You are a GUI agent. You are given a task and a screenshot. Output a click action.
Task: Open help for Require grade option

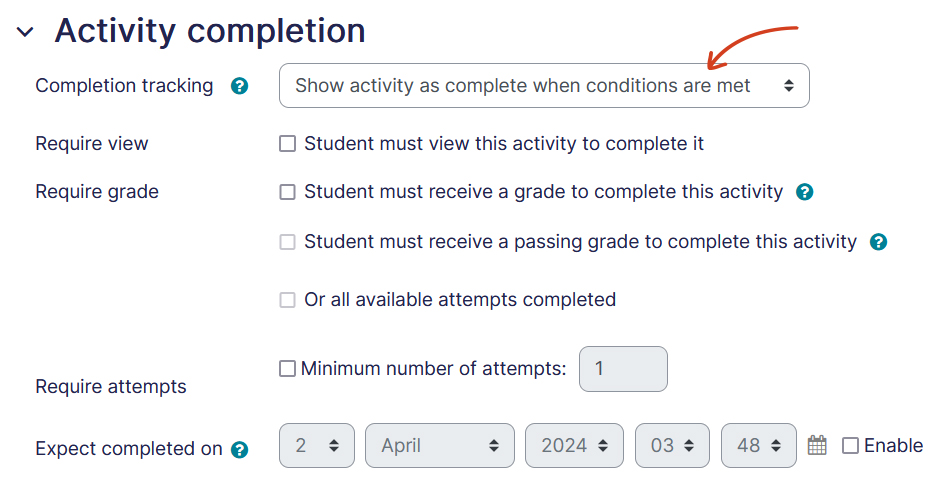coord(805,192)
